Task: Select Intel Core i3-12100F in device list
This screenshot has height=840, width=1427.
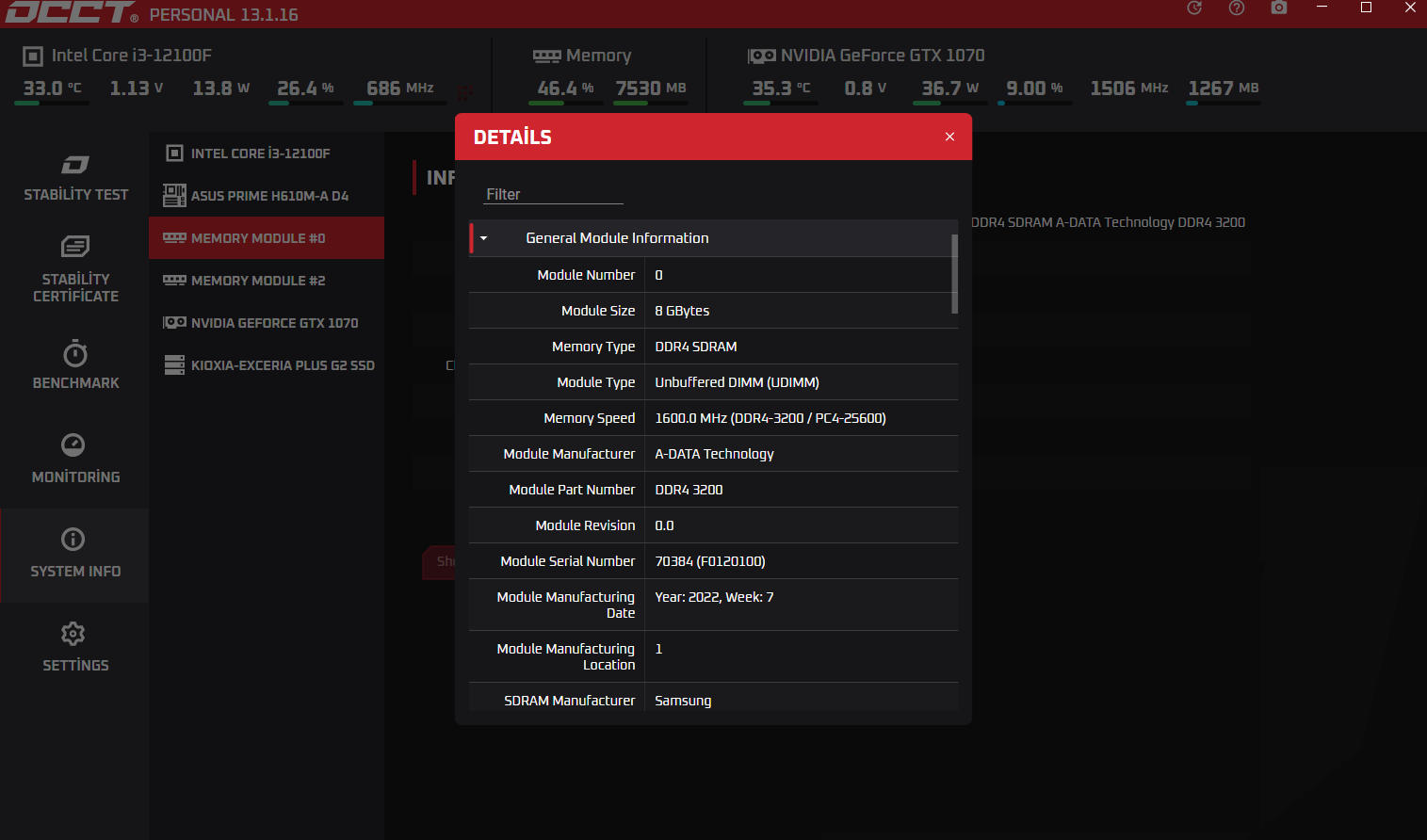Action: click(267, 153)
